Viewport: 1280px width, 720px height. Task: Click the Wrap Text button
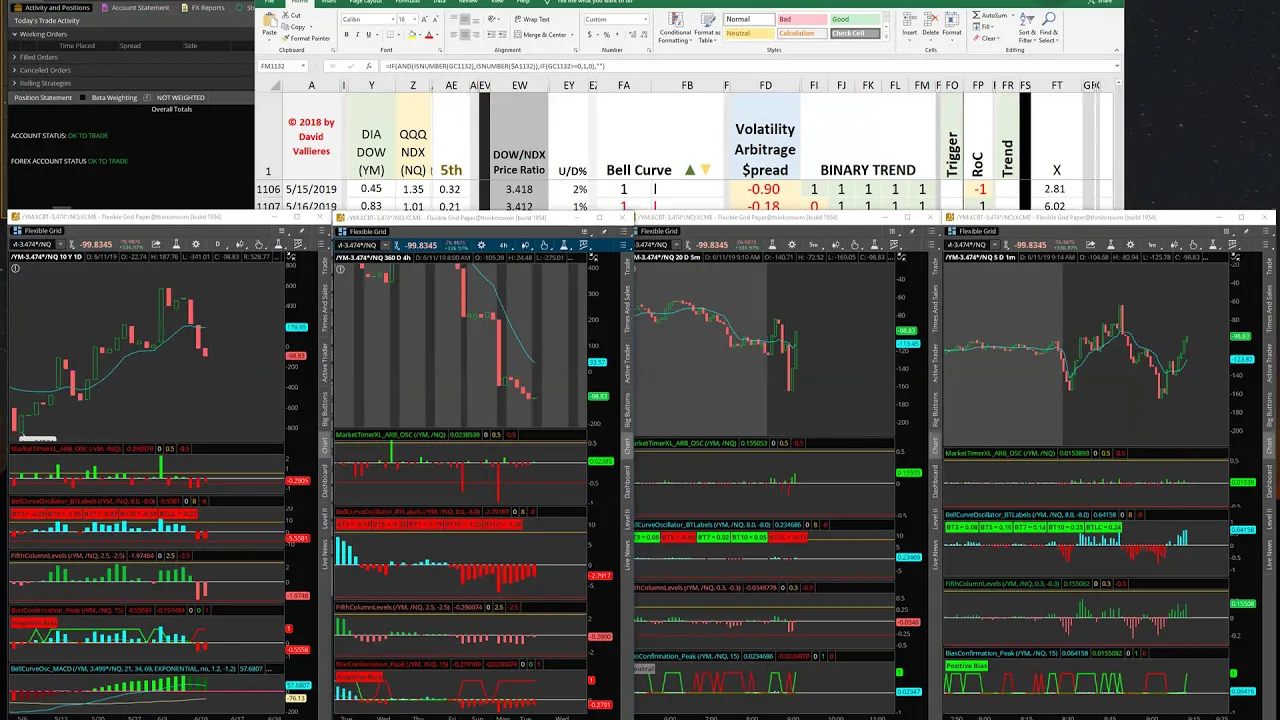point(532,19)
